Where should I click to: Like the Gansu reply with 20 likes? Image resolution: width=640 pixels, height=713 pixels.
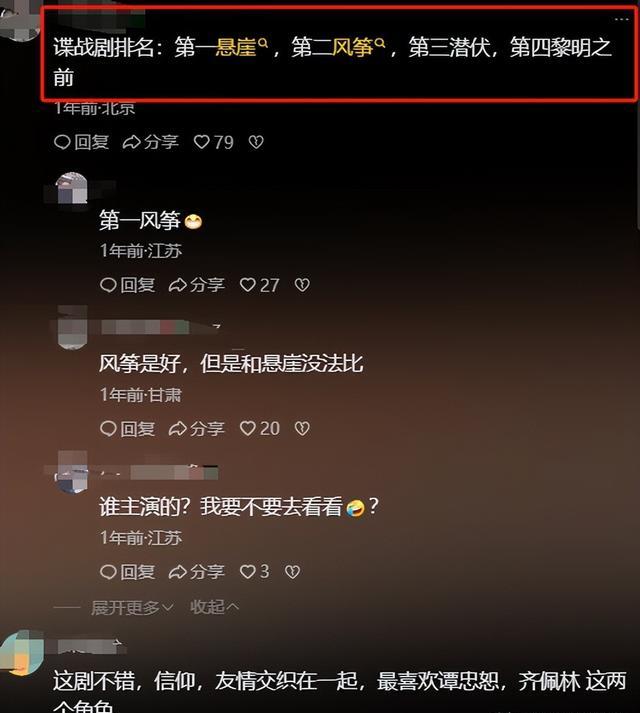click(x=259, y=428)
